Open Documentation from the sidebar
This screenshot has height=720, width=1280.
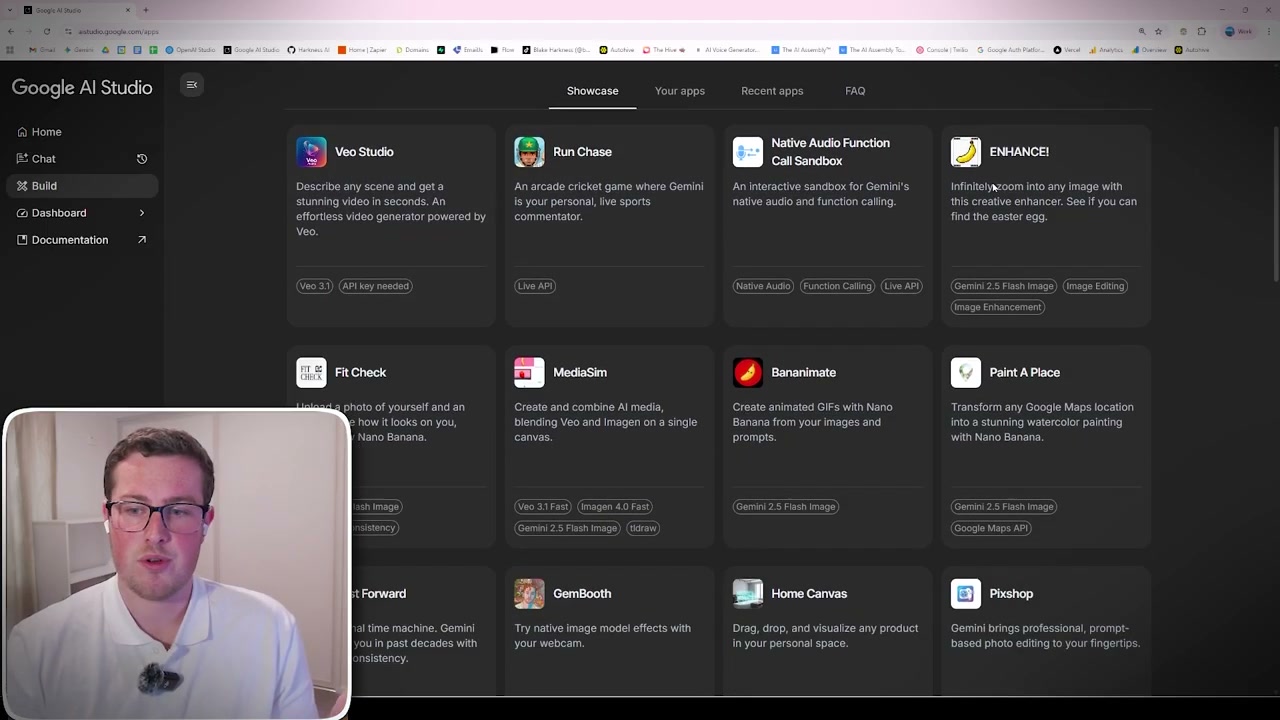coord(82,240)
